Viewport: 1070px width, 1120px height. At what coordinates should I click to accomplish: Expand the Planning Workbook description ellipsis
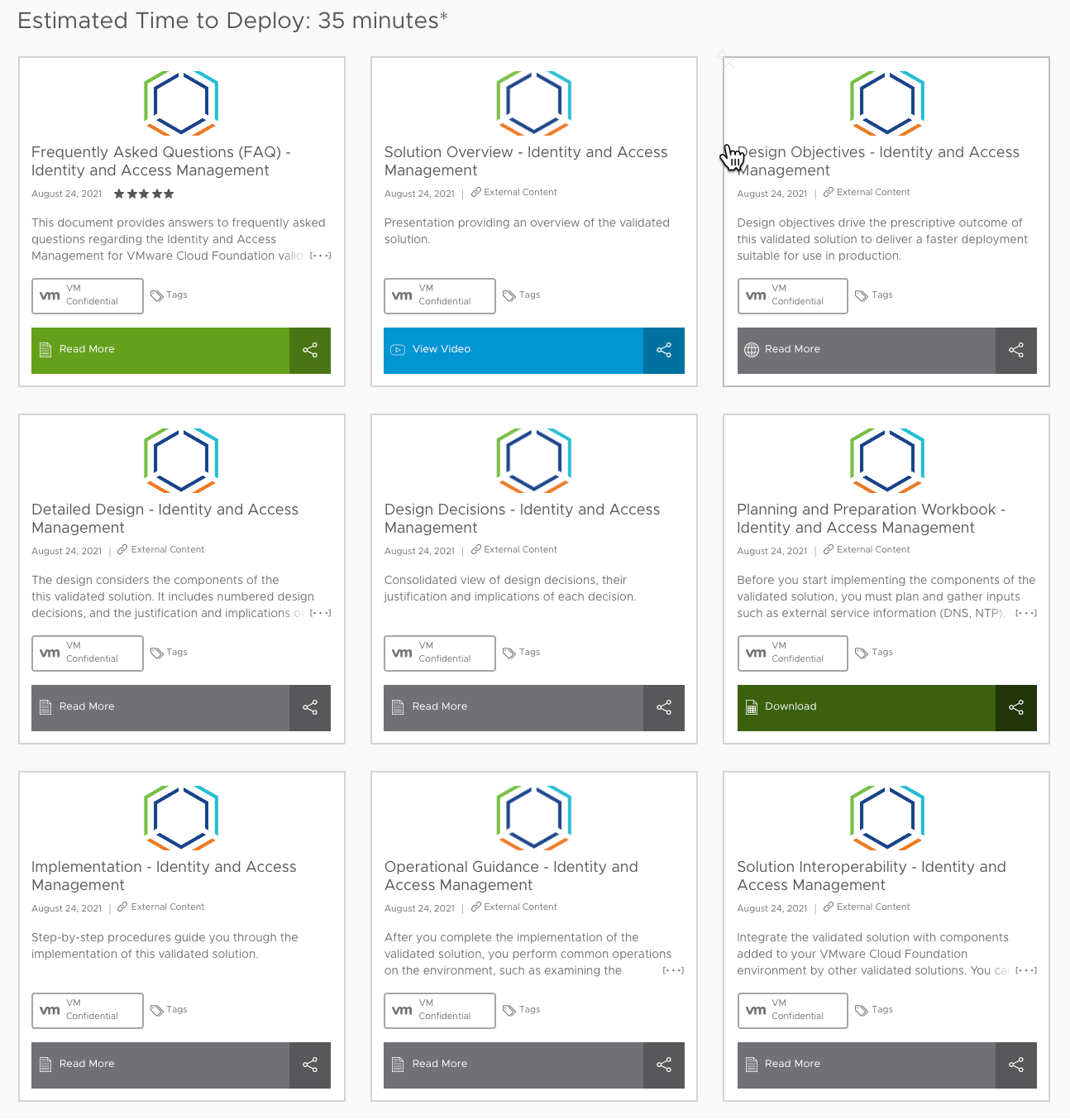click(x=1025, y=613)
